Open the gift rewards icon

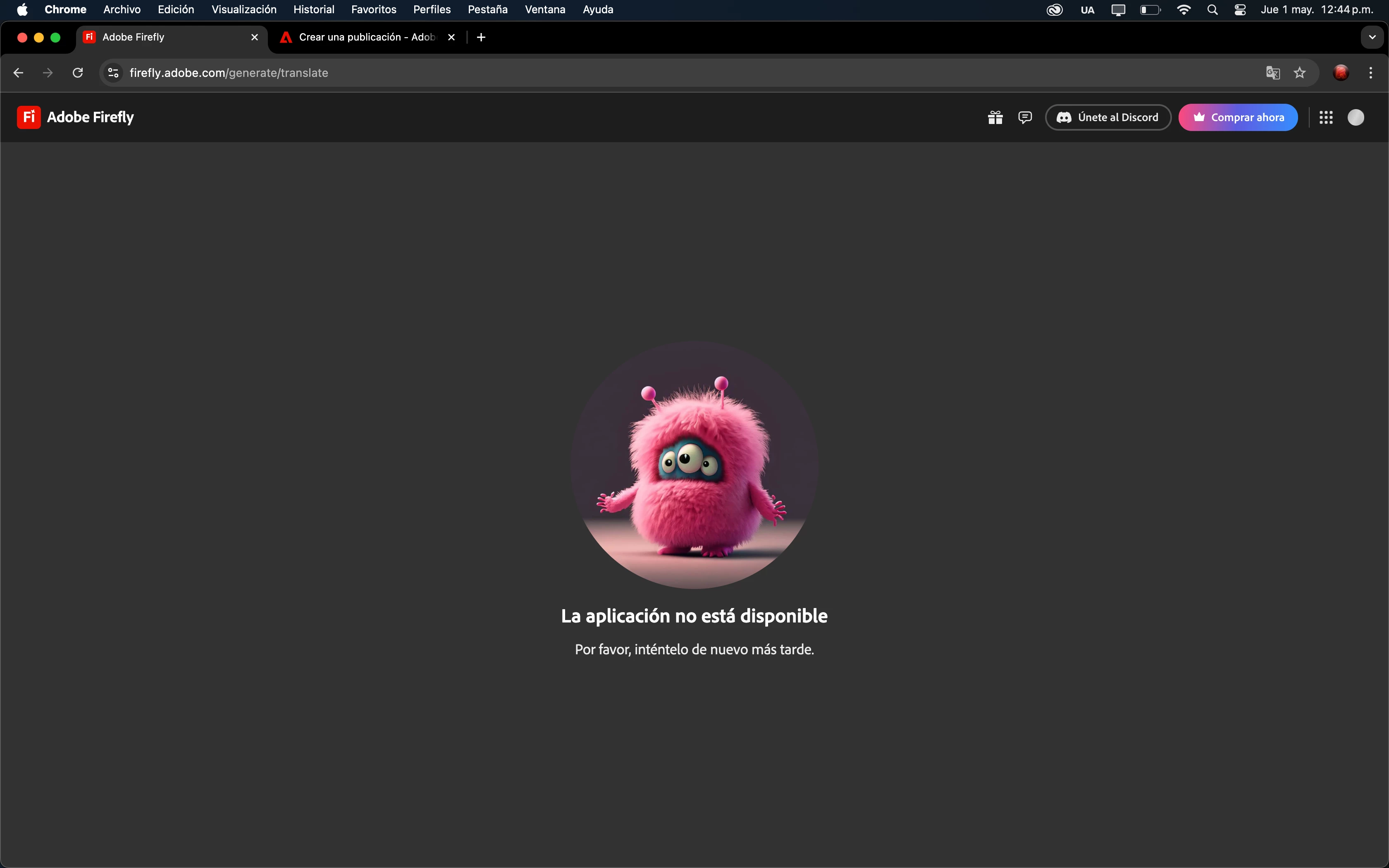[995, 118]
